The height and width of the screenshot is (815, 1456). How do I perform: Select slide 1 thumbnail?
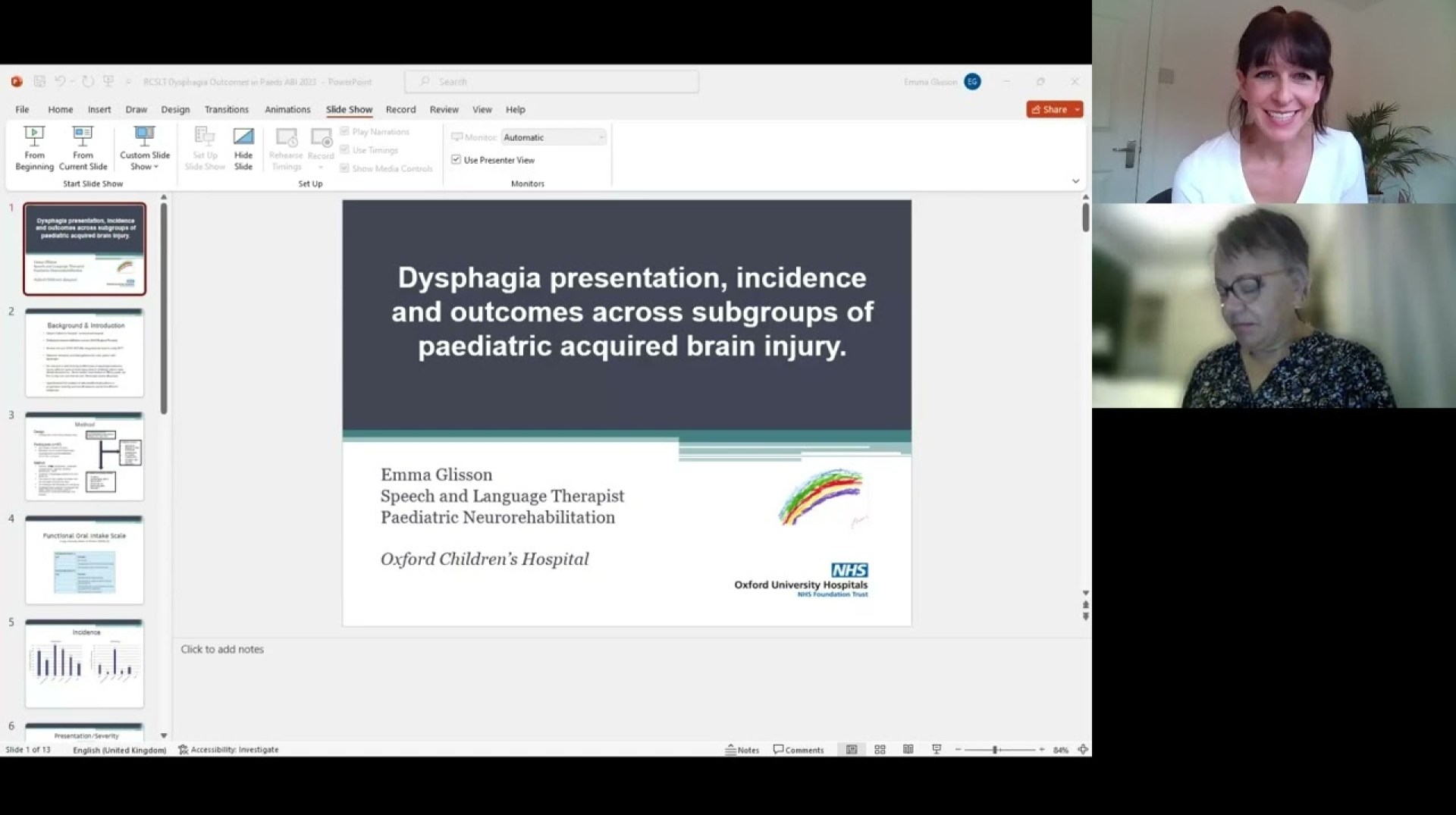[84, 249]
